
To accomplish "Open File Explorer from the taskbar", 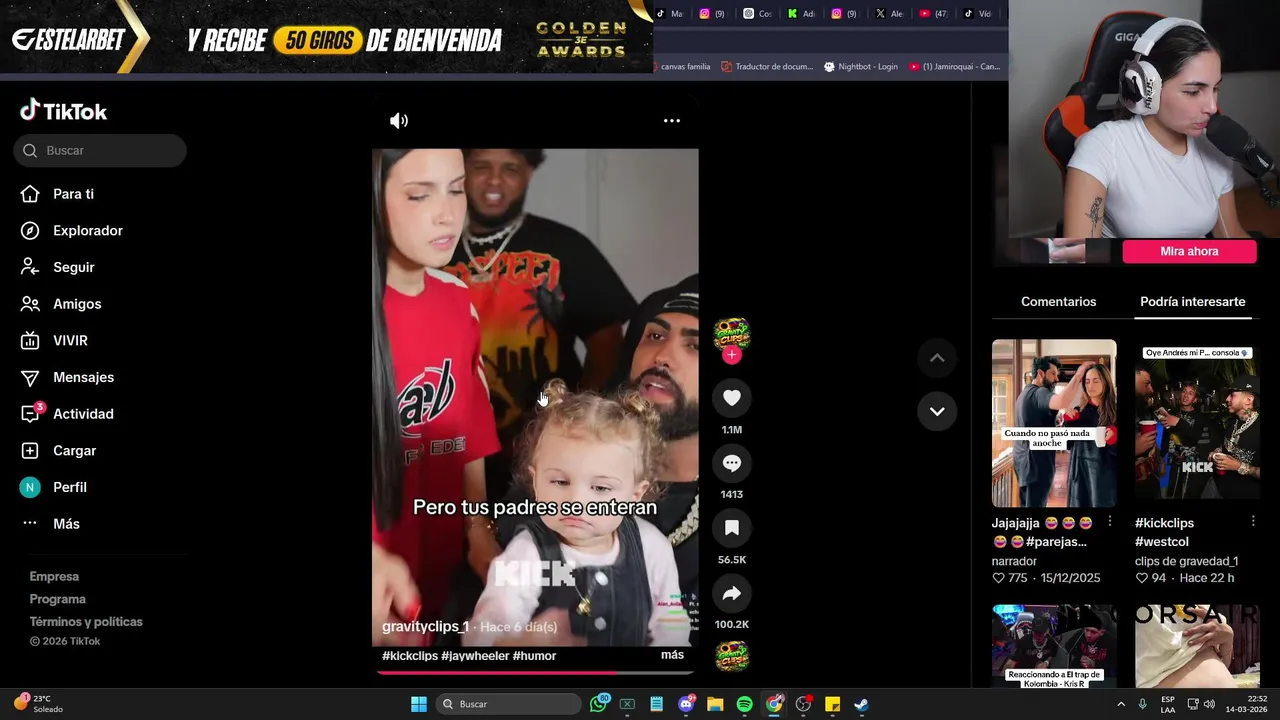I will (715, 704).
